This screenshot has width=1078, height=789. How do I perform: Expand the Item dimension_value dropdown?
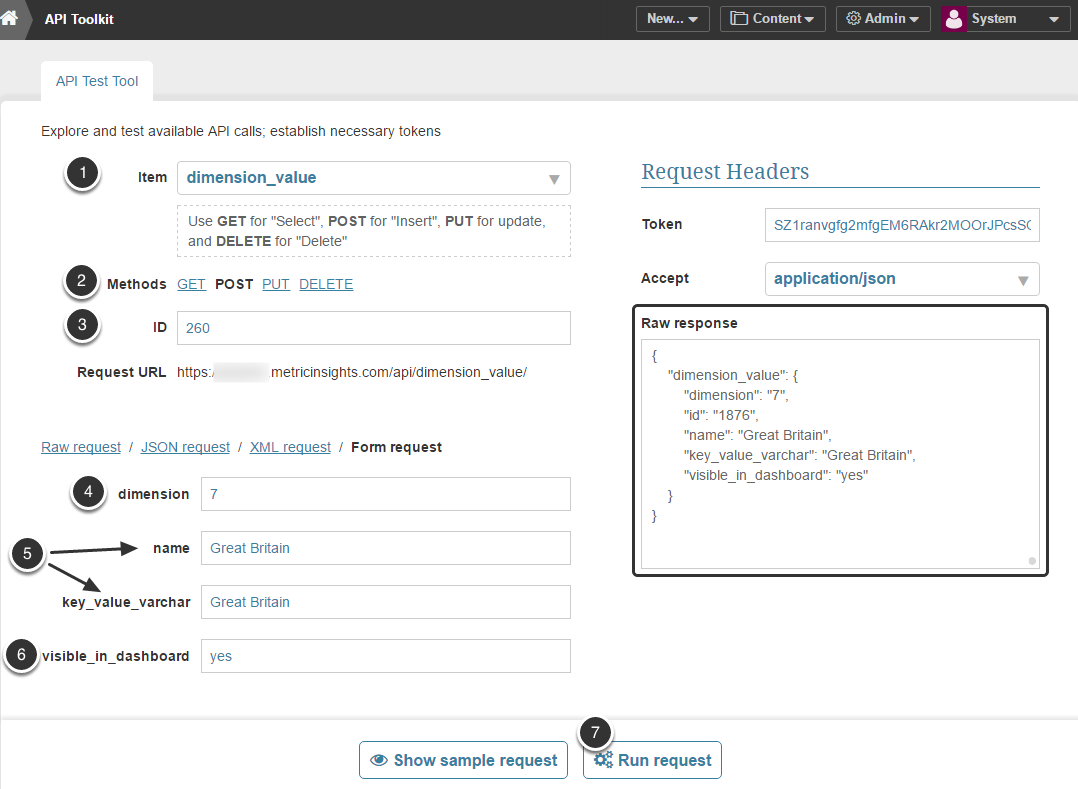point(553,179)
